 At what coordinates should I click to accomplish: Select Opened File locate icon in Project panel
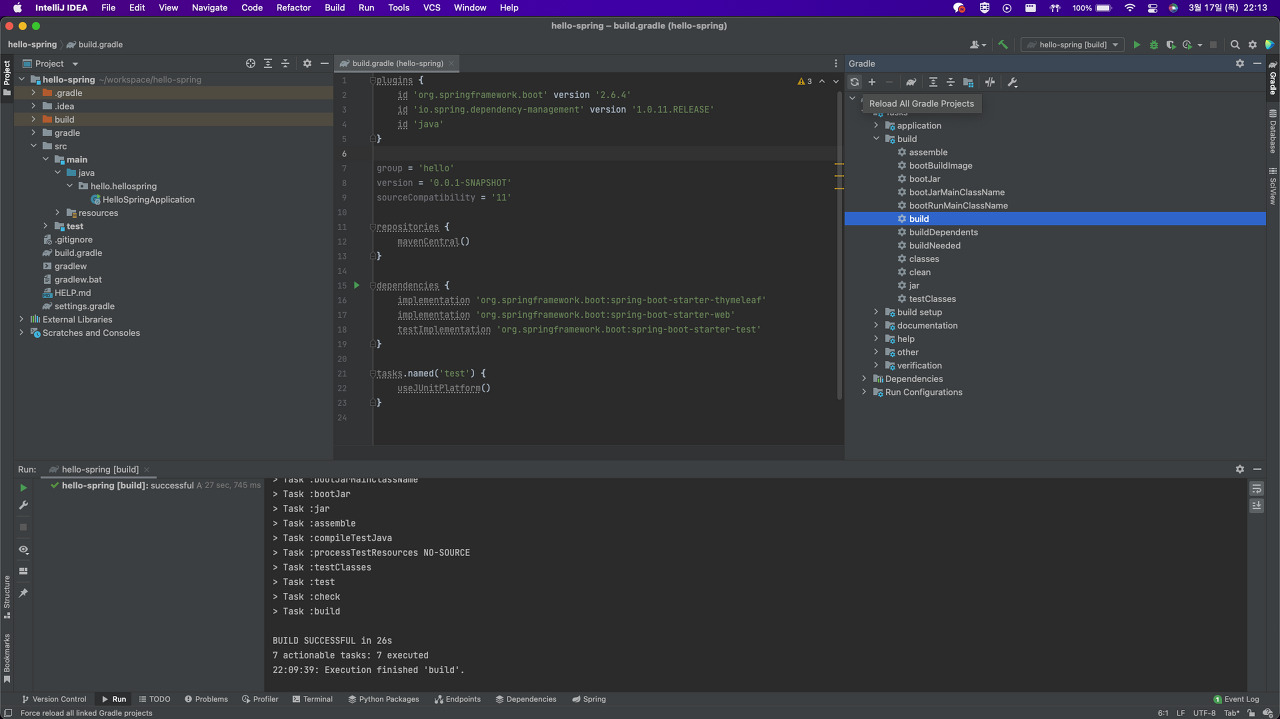(250, 63)
